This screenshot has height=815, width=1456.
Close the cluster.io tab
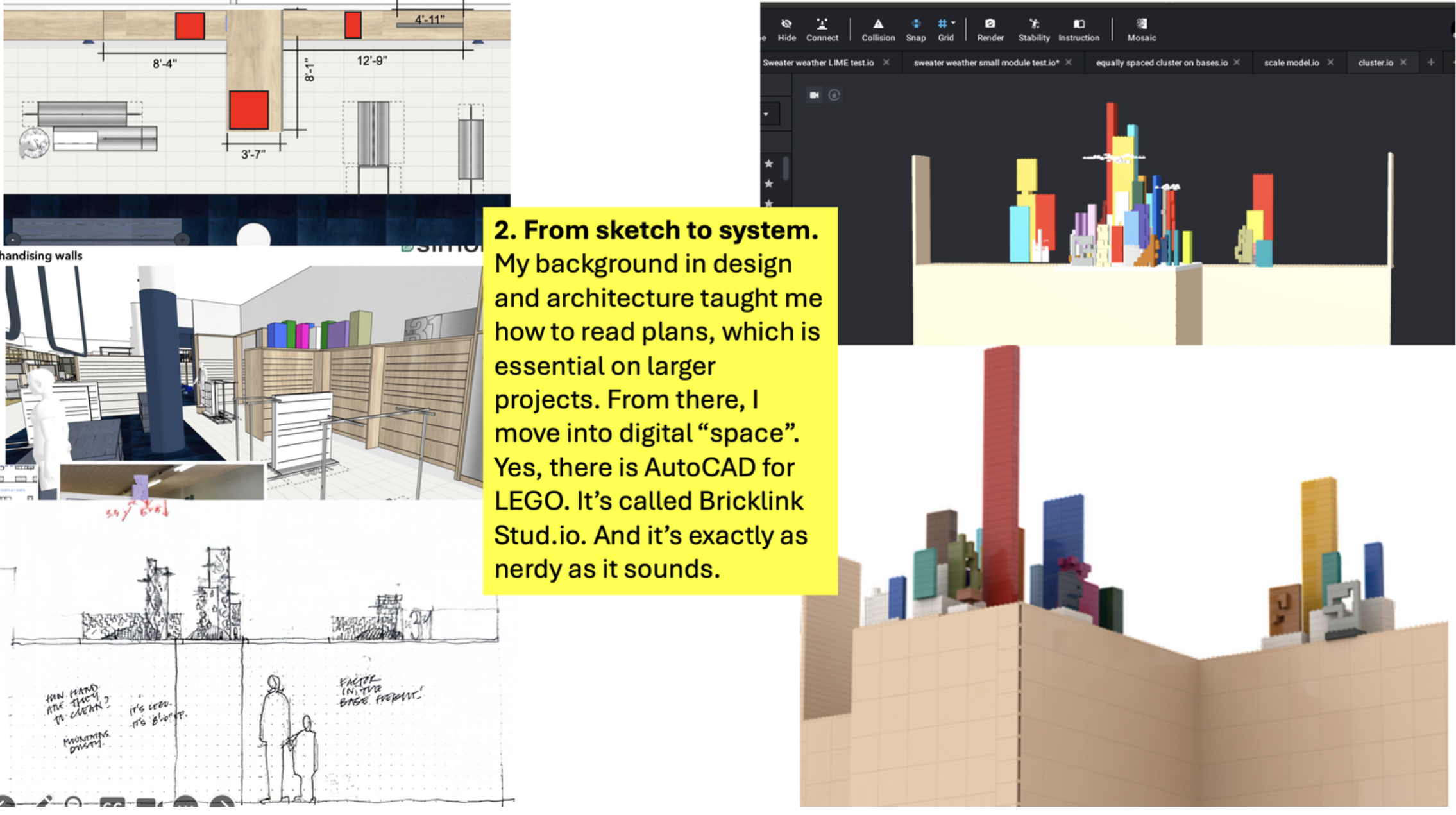click(1403, 62)
